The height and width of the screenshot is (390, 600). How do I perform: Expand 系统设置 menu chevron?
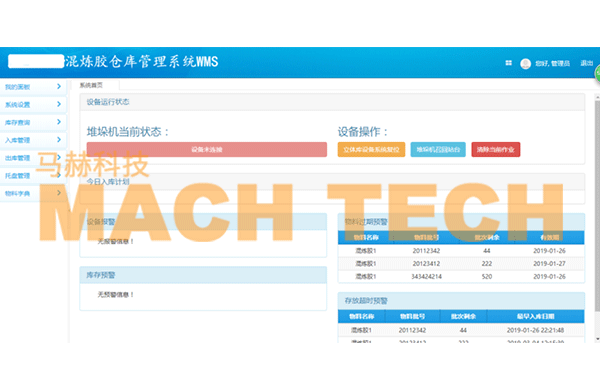pos(59,104)
